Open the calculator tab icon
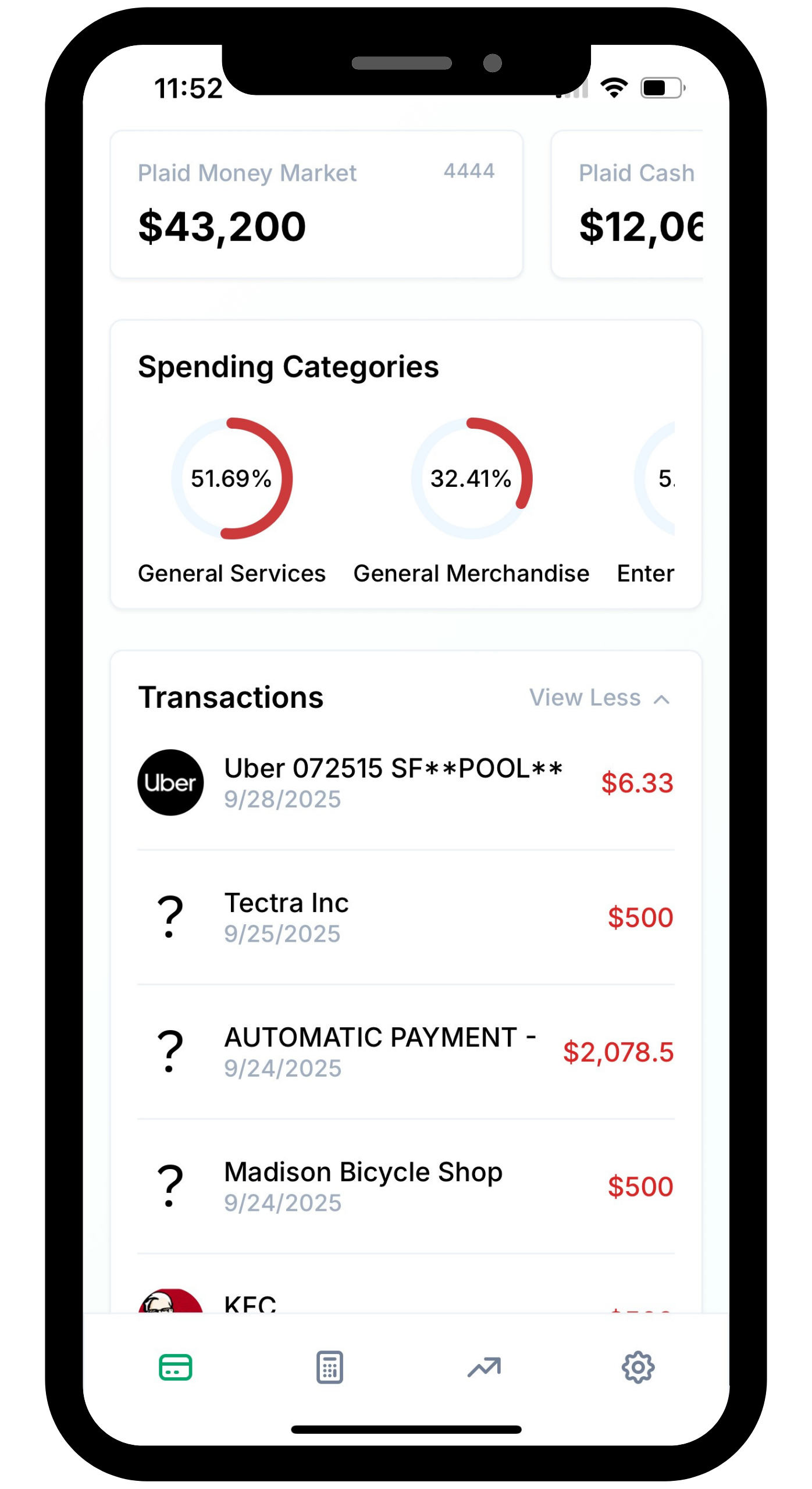 329,1367
